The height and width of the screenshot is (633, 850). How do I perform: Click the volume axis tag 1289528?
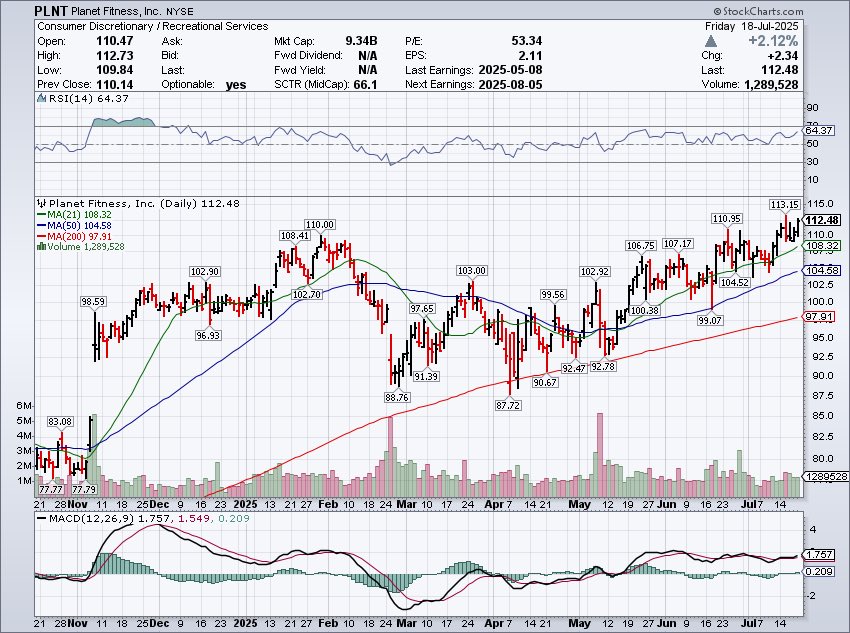point(825,476)
